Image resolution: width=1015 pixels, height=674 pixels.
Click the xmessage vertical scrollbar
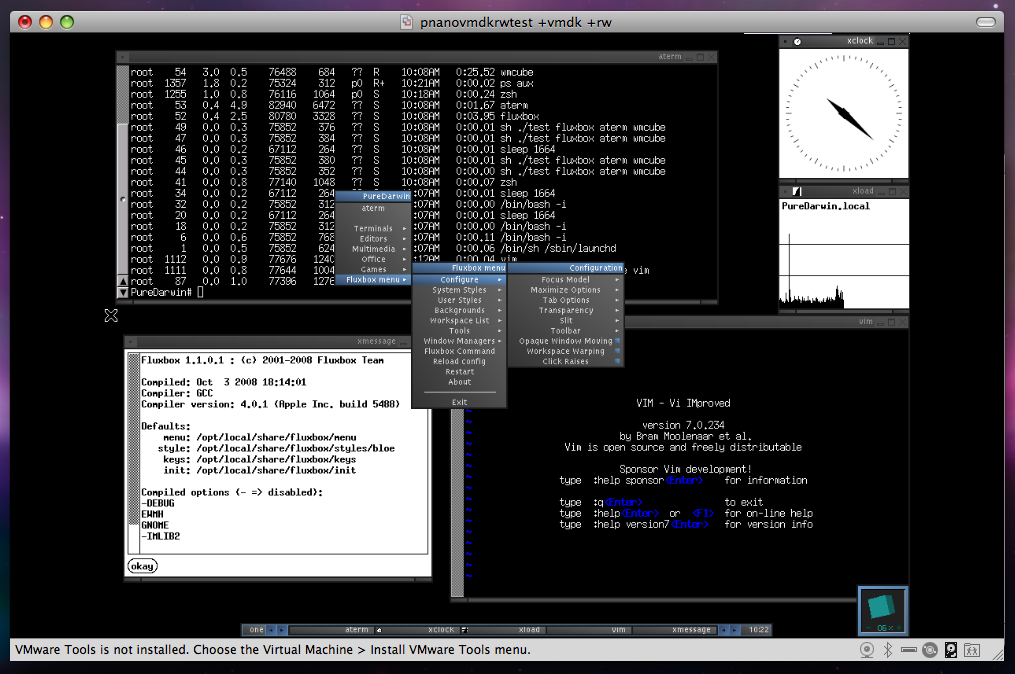click(134, 451)
